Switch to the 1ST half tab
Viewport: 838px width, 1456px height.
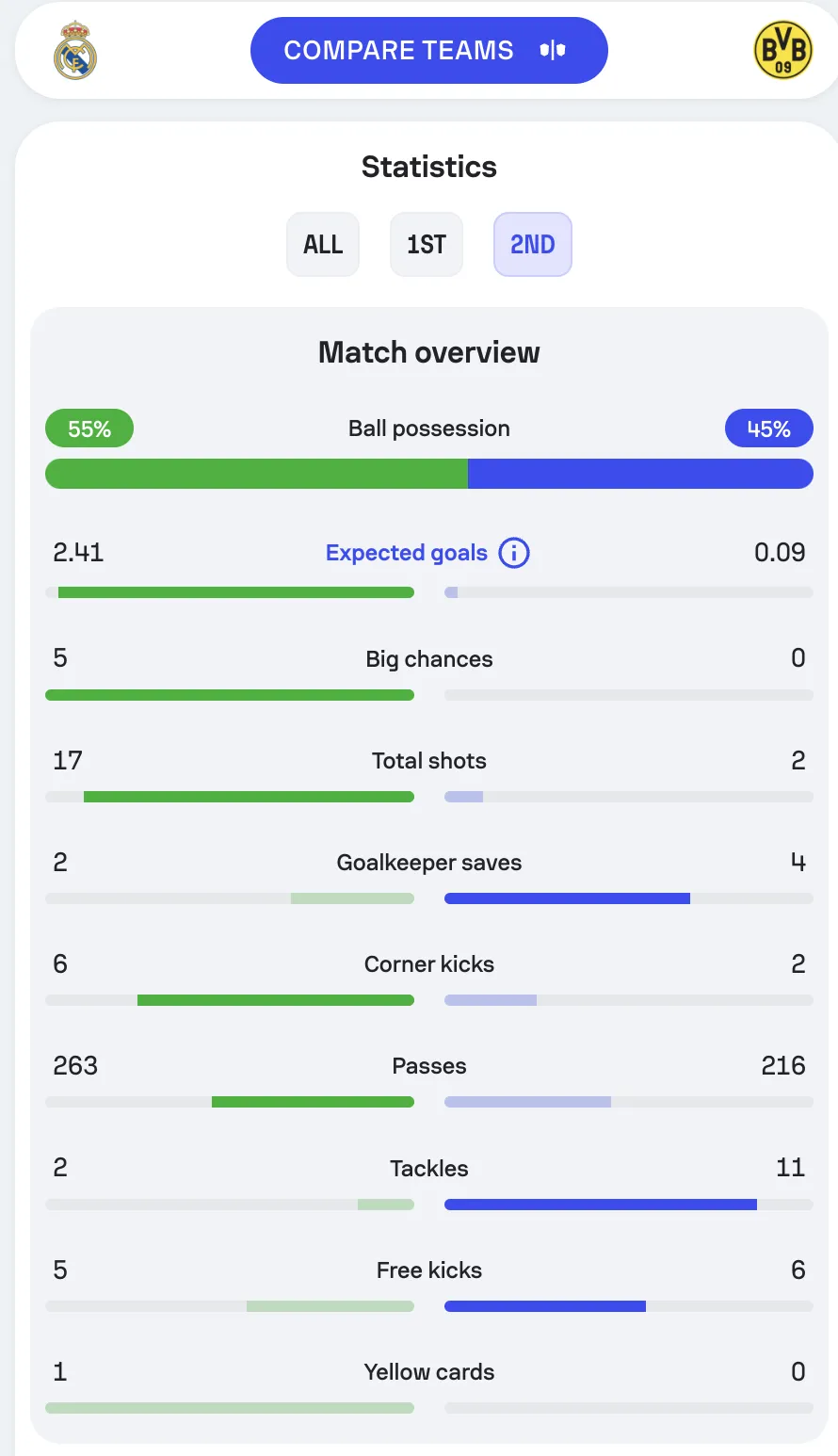click(x=427, y=245)
